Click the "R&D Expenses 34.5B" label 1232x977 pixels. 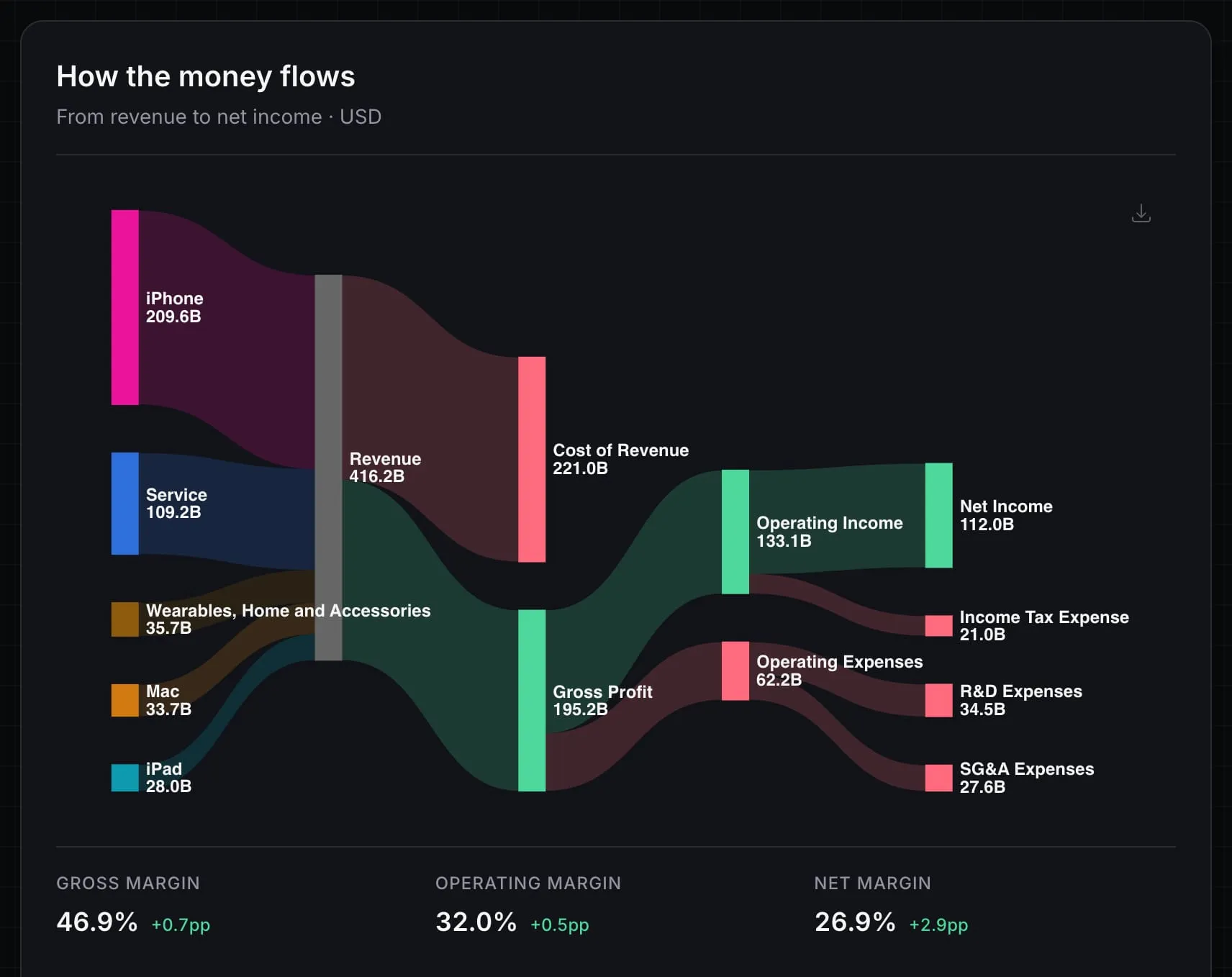pyautogui.click(x=1020, y=700)
